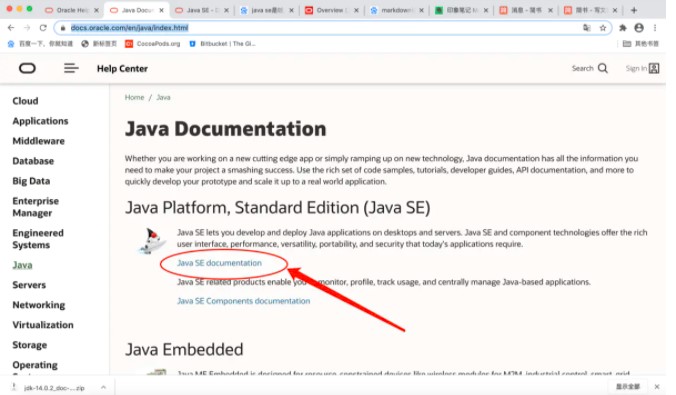
Task: Switch to the Overview tab
Action: (331, 10)
